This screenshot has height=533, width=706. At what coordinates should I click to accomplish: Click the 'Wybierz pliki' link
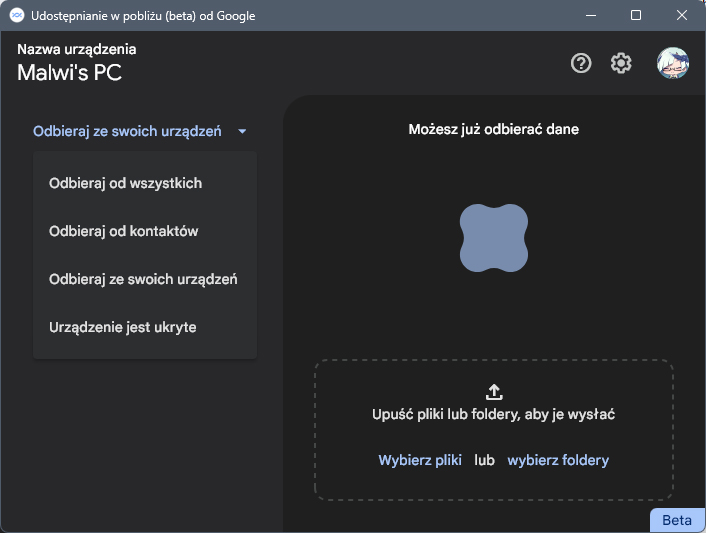point(420,460)
